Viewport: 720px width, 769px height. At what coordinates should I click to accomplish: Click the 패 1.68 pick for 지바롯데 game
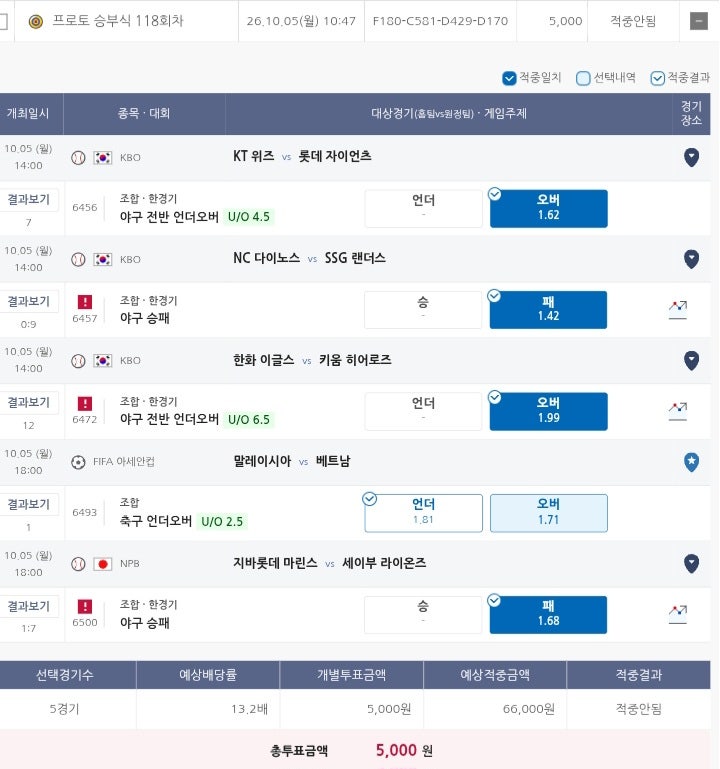[x=548, y=615]
